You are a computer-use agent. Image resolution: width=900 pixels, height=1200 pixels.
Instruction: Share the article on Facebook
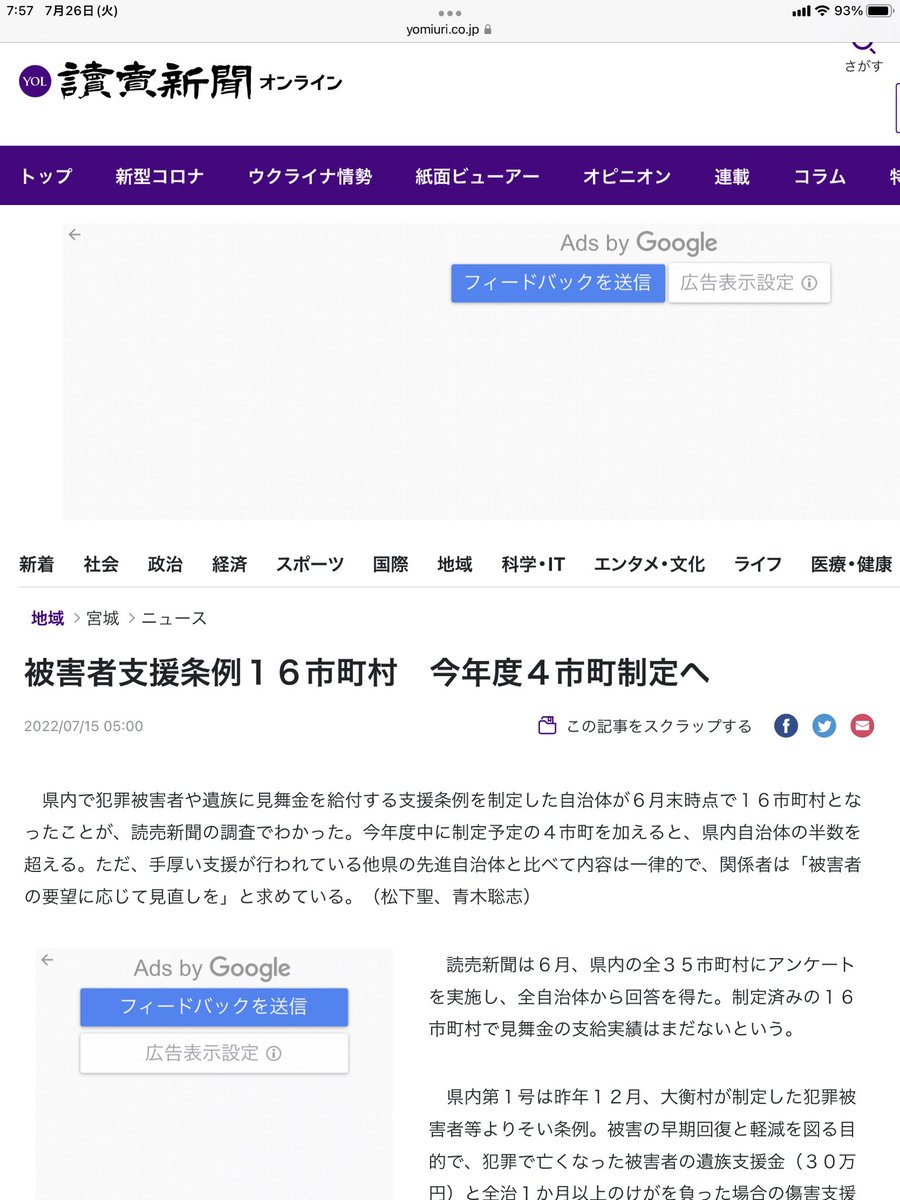pos(786,726)
